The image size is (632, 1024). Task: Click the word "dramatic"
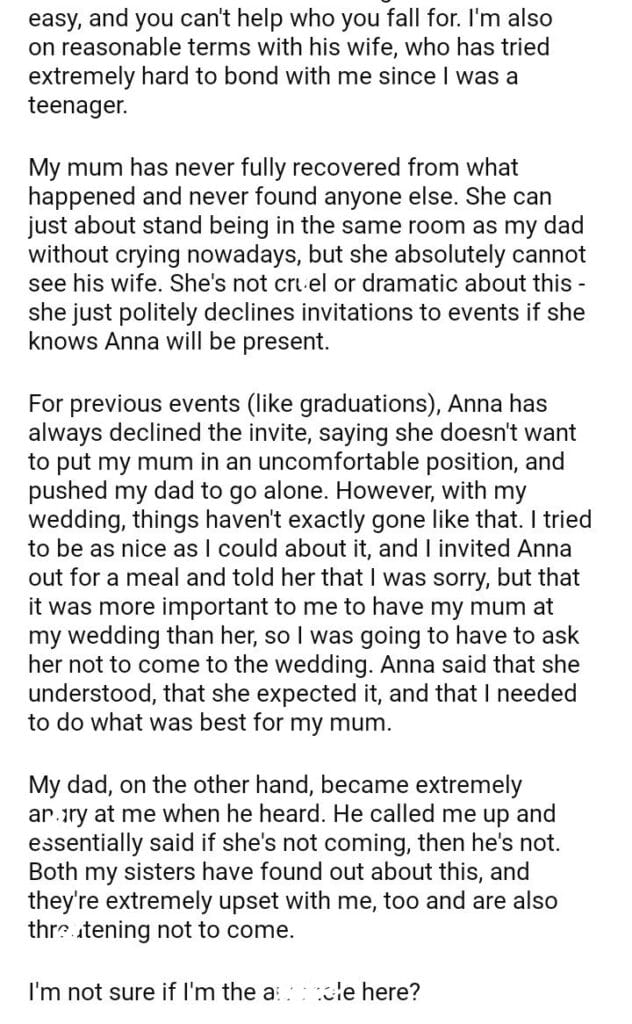(412, 282)
